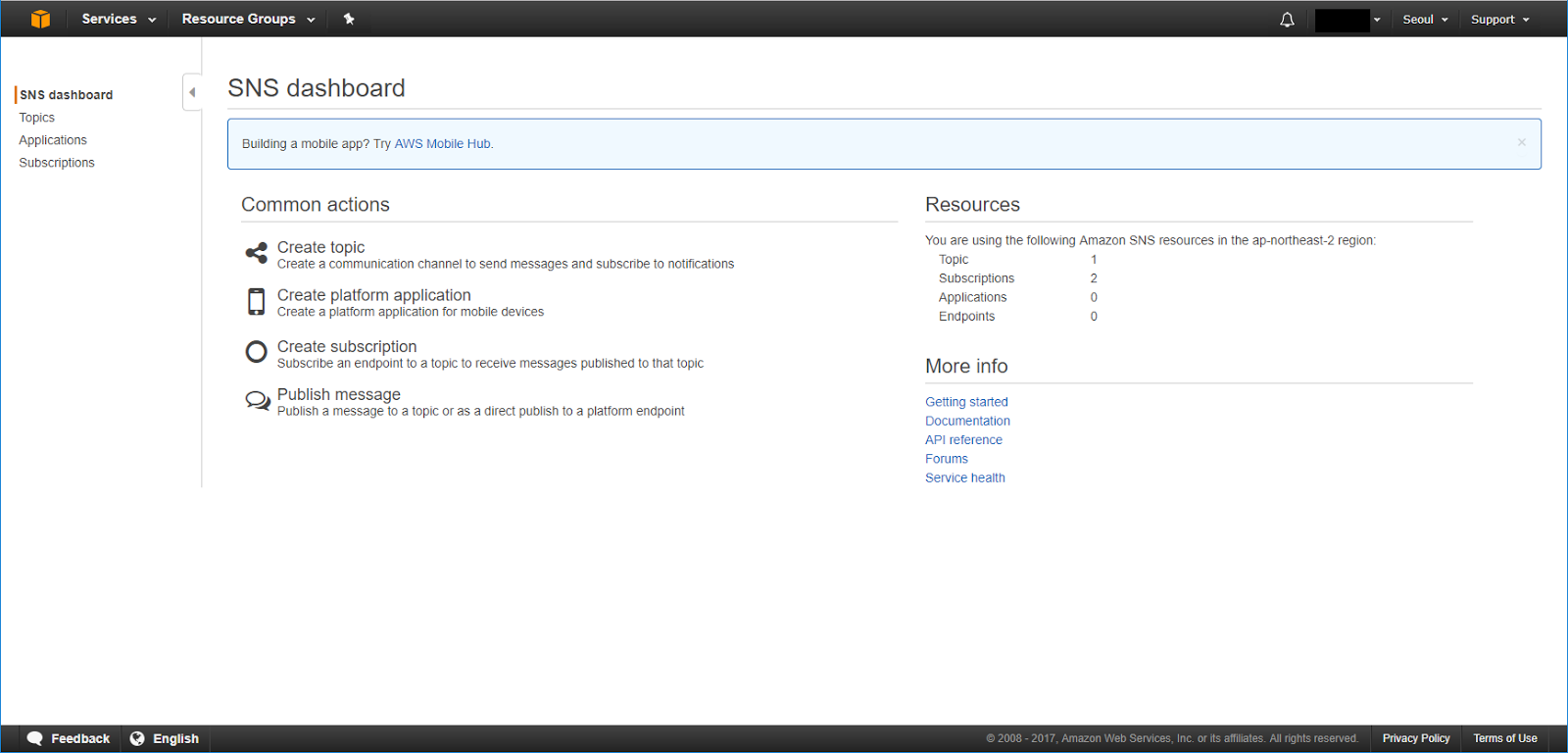This screenshot has width=1568, height=753.
Task: Expand the Resource Groups dropdown
Action: click(x=249, y=19)
